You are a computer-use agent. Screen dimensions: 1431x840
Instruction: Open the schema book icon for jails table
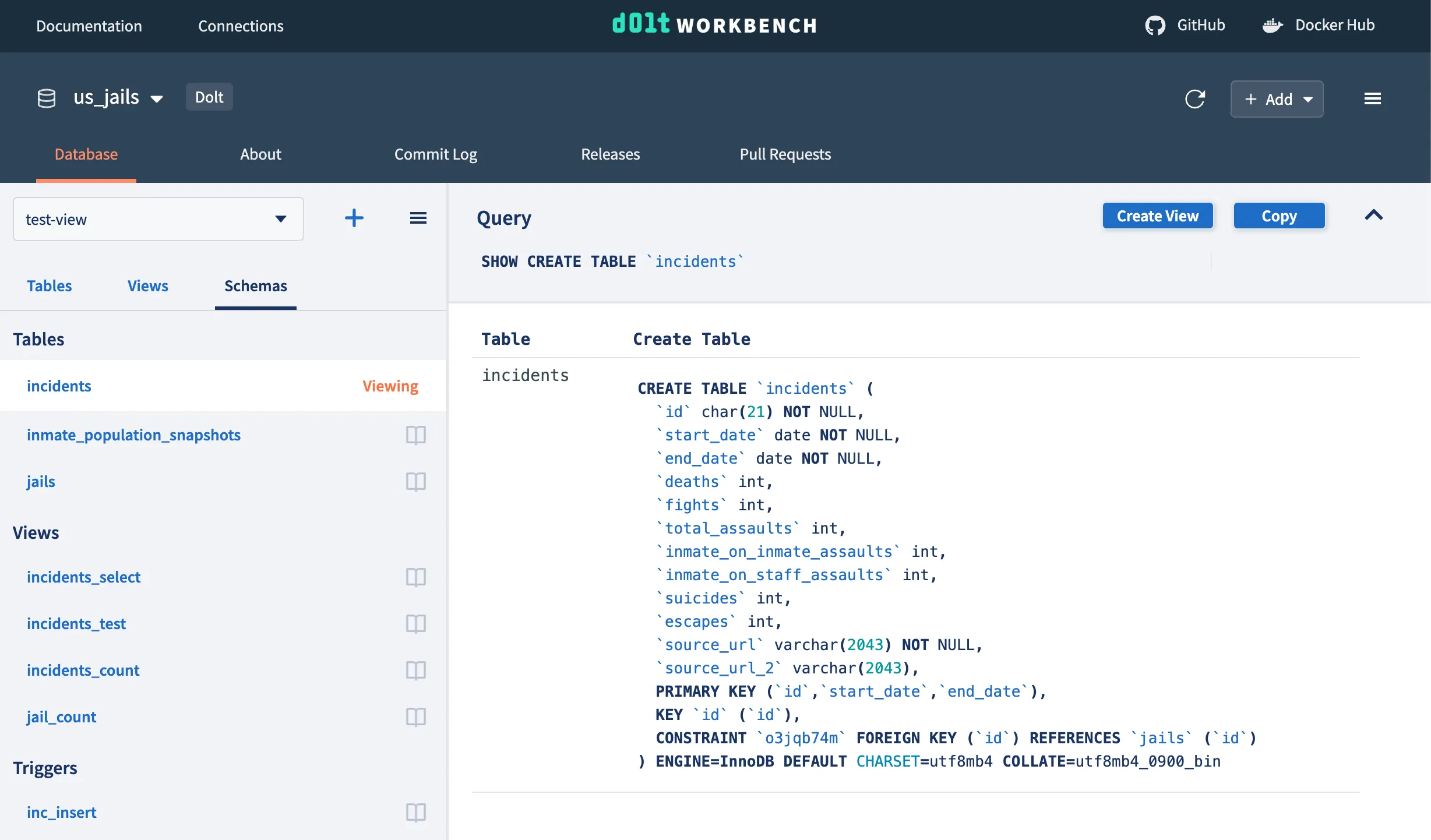click(415, 482)
